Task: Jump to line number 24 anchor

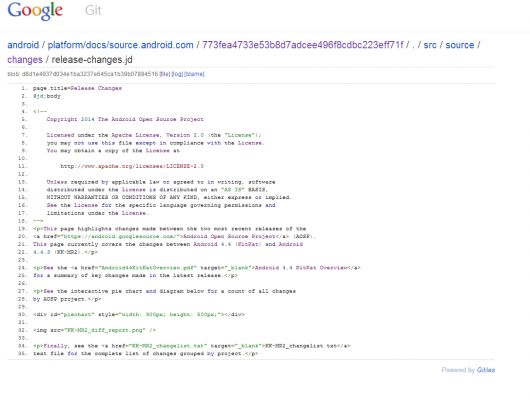Action: coord(23,268)
